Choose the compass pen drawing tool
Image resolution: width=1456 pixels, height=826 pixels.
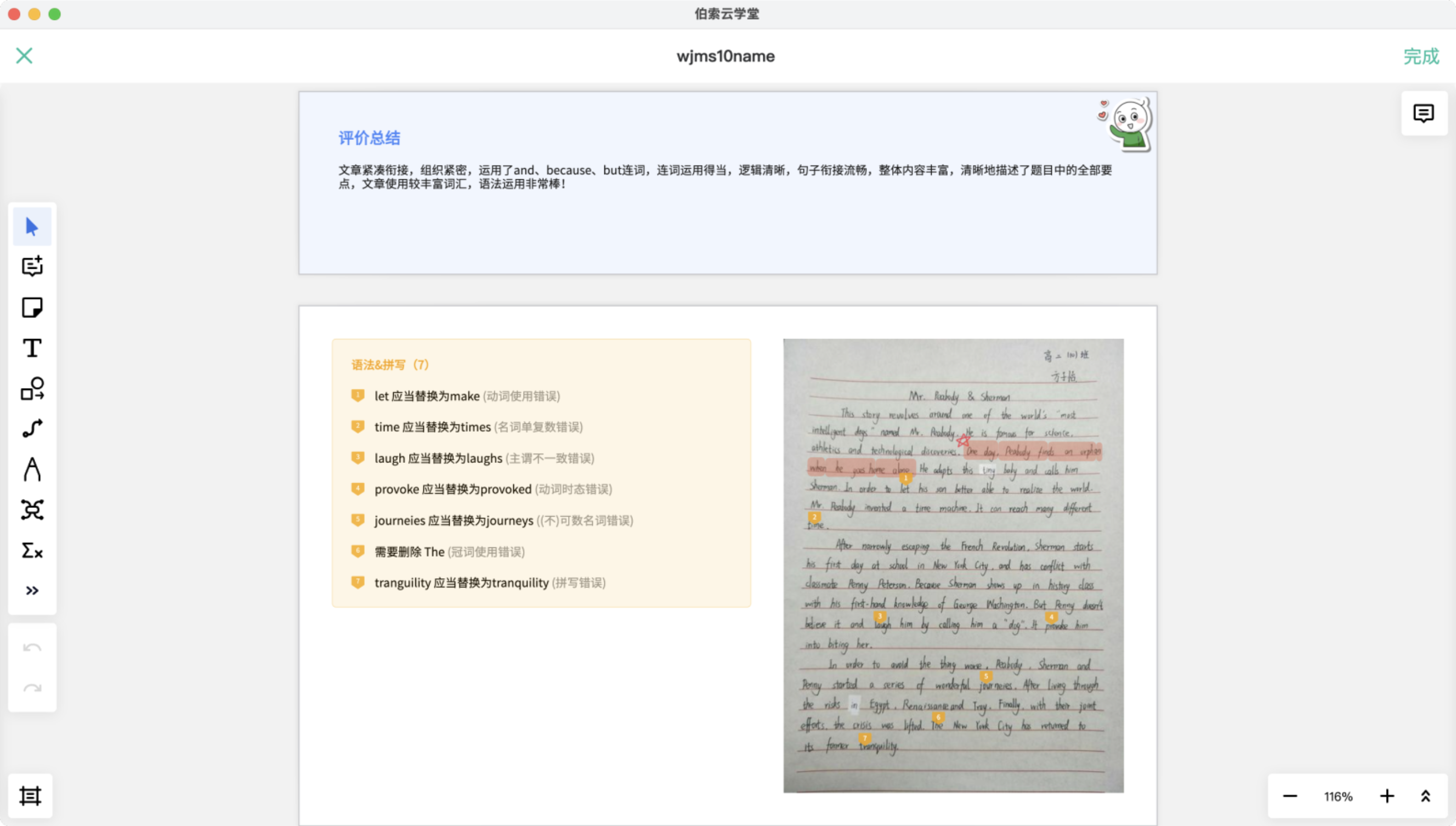[x=32, y=469]
